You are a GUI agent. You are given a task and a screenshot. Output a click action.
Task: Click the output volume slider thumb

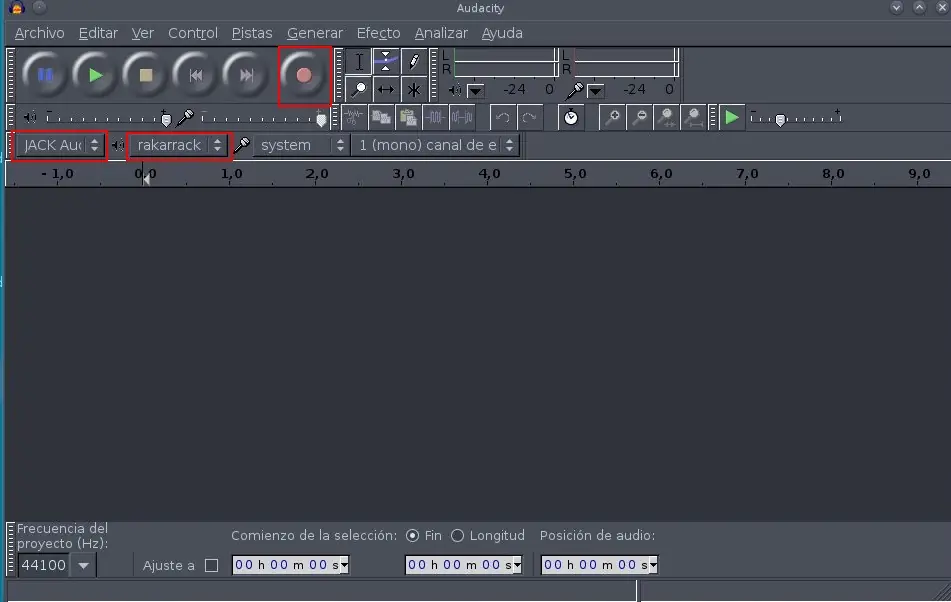tap(166, 119)
